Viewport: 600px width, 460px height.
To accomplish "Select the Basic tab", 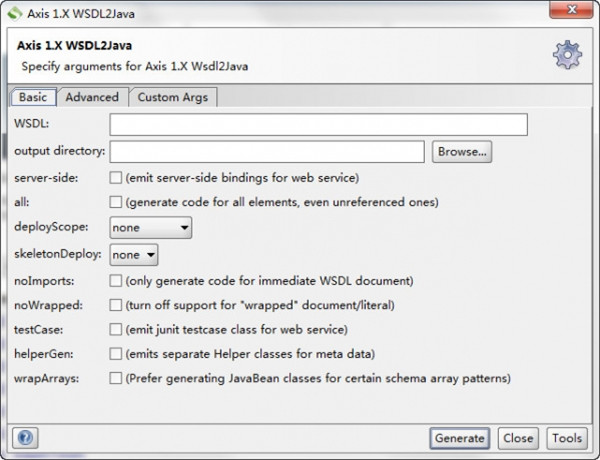I will [x=32, y=97].
